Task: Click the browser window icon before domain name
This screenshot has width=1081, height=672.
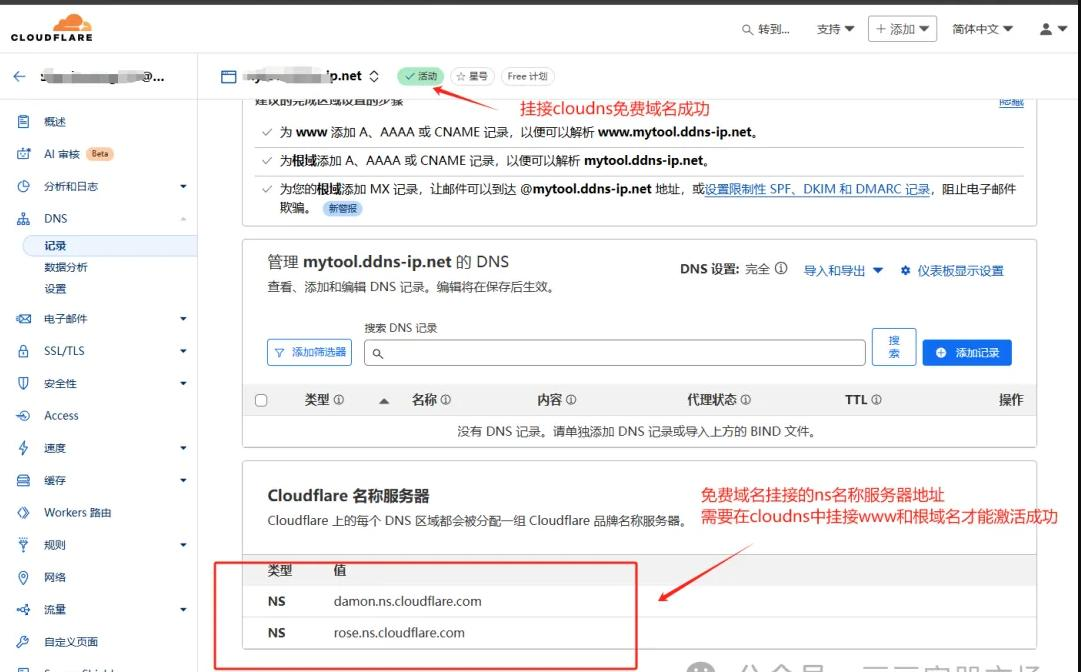Action: pos(228,77)
